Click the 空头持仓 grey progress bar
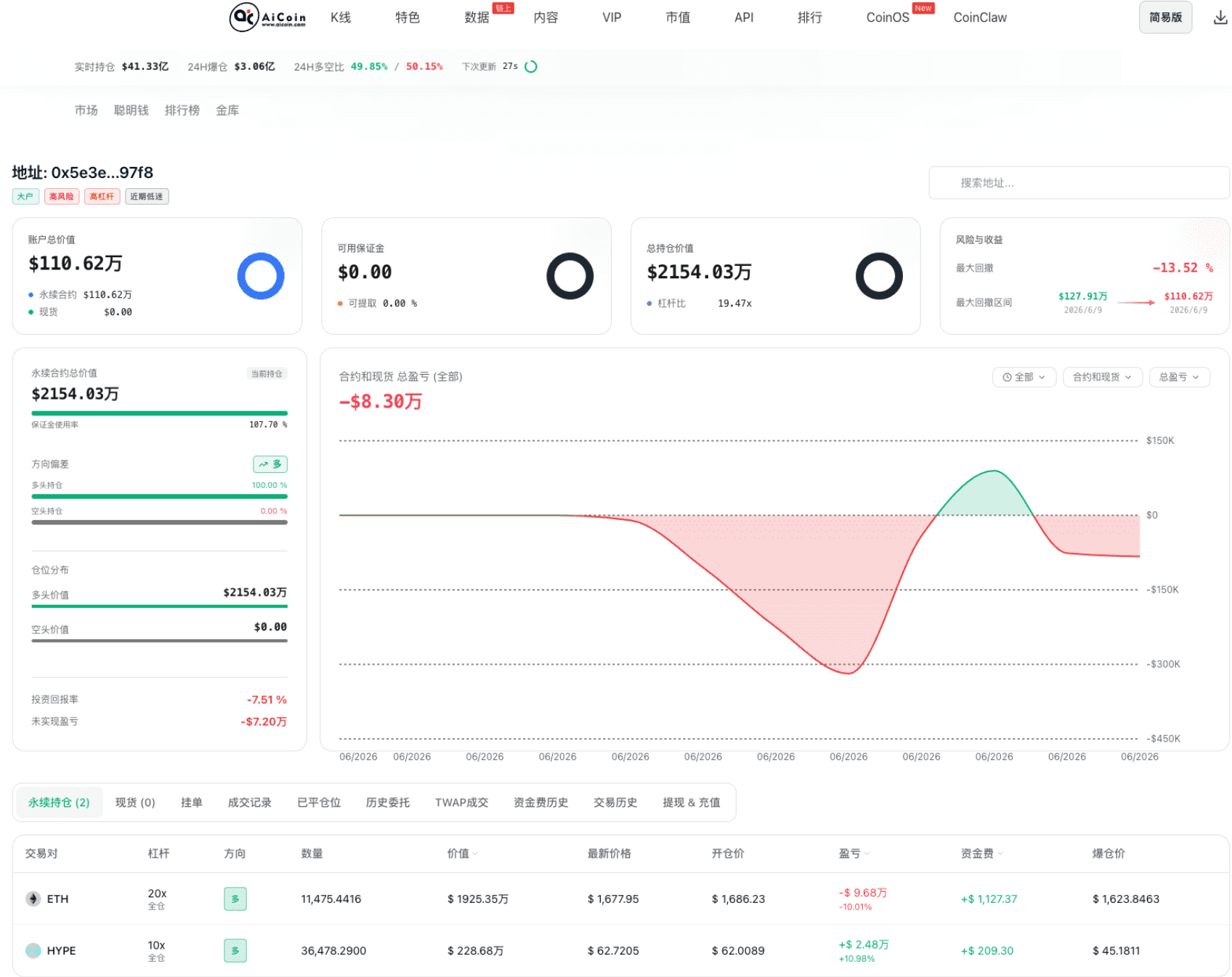This screenshot has height=977, width=1232. [x=160, y=522]
